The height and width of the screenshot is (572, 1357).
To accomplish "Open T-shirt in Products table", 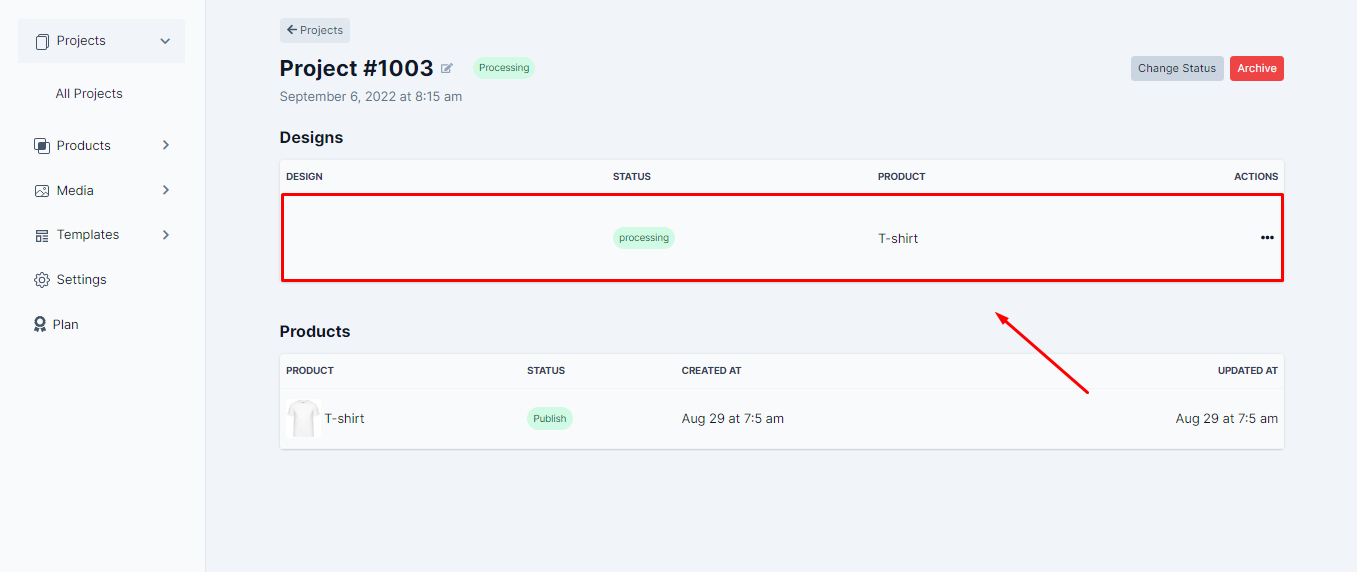I will [x=344, y=418].
